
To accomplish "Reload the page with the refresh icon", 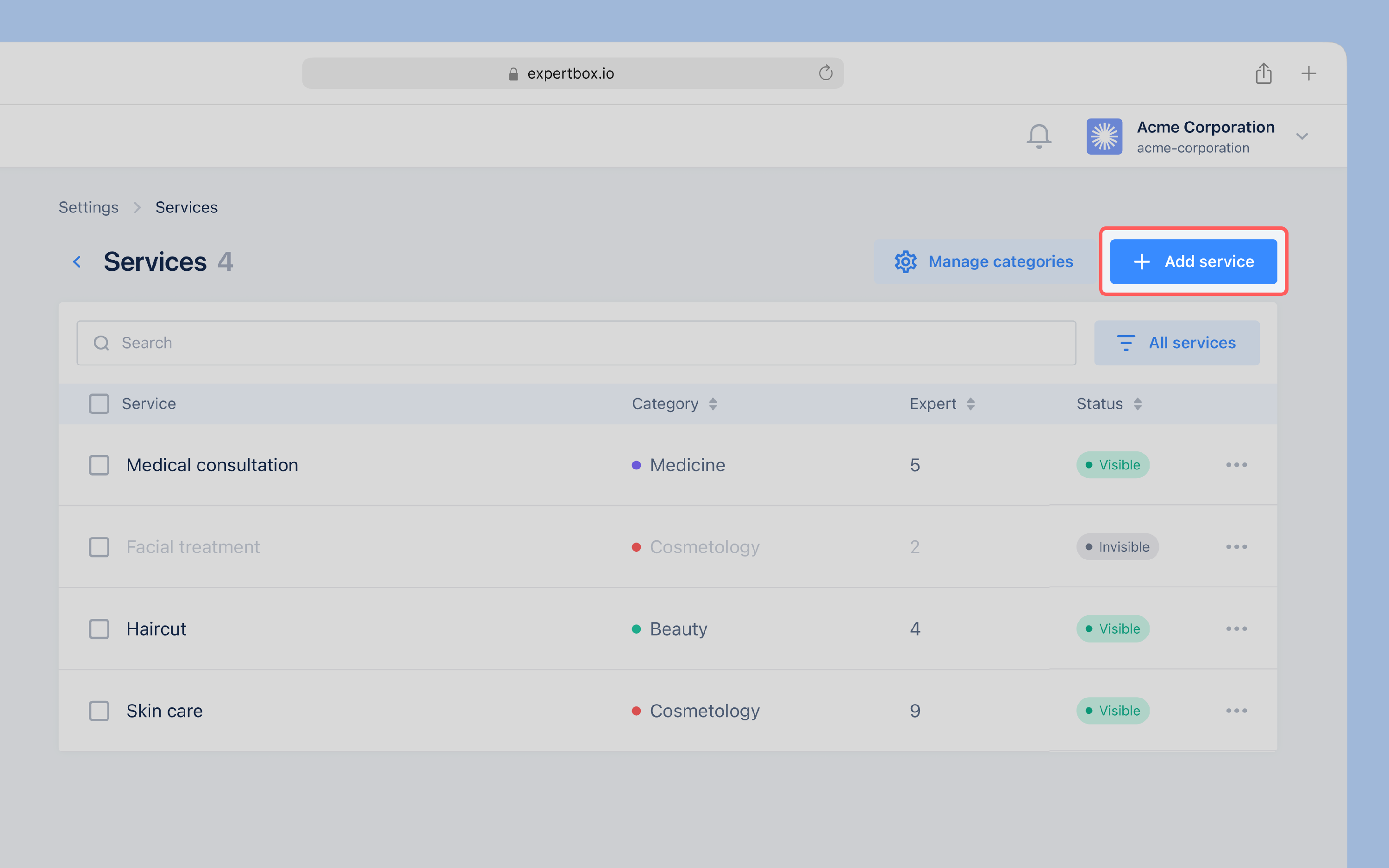I will 826,73.
